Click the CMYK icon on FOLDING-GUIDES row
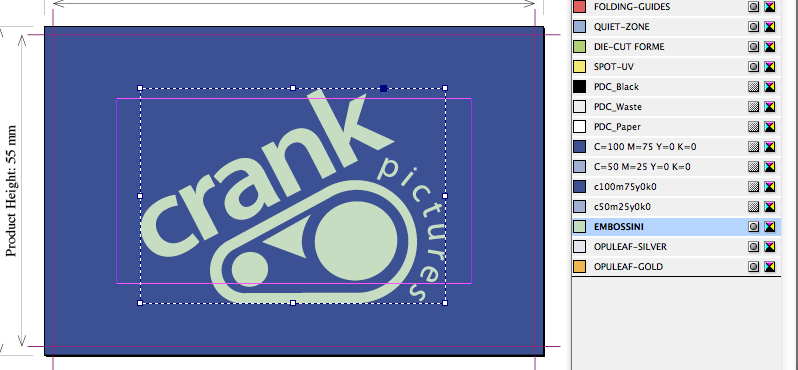The height and width of the screenshot is (370, 798). 770,7
